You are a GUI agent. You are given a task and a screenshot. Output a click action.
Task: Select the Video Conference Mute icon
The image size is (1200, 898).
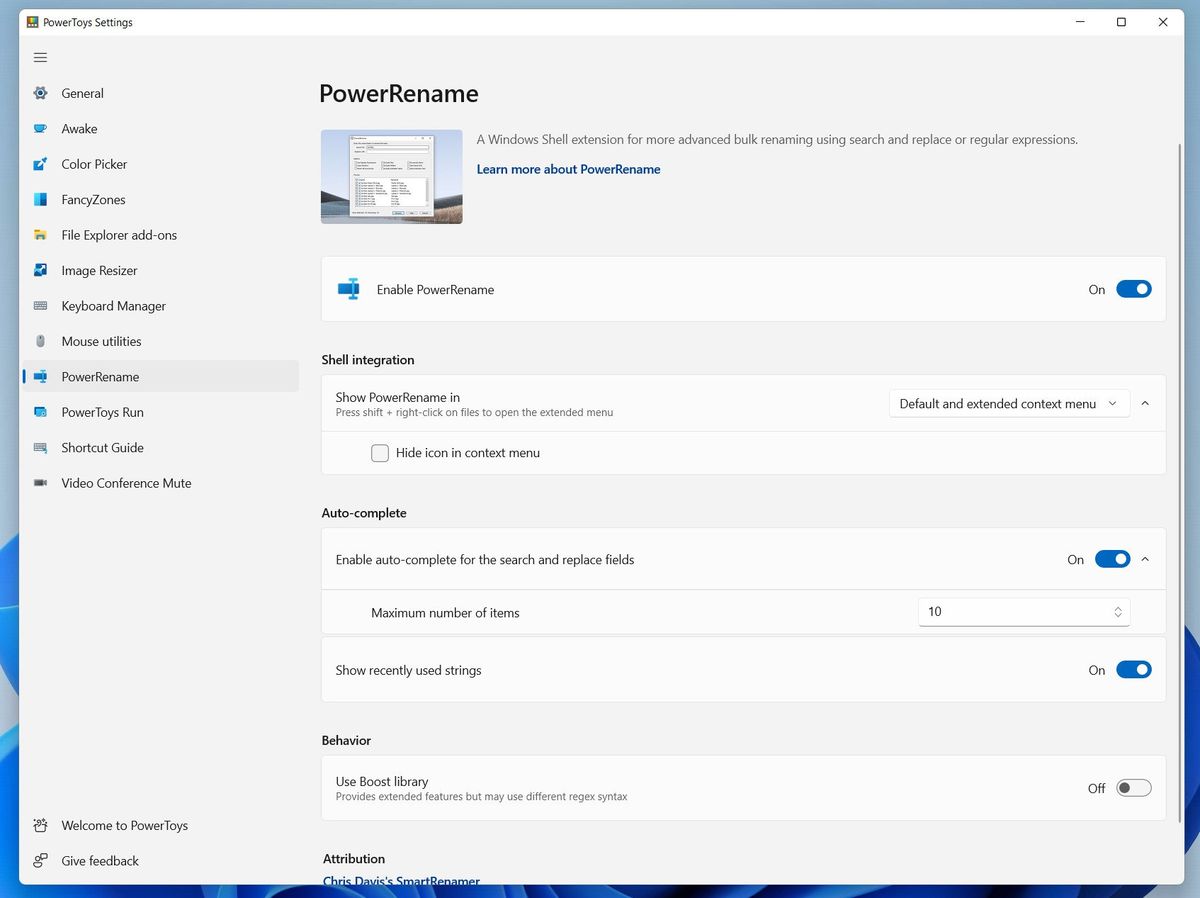[x=40, y=483]
